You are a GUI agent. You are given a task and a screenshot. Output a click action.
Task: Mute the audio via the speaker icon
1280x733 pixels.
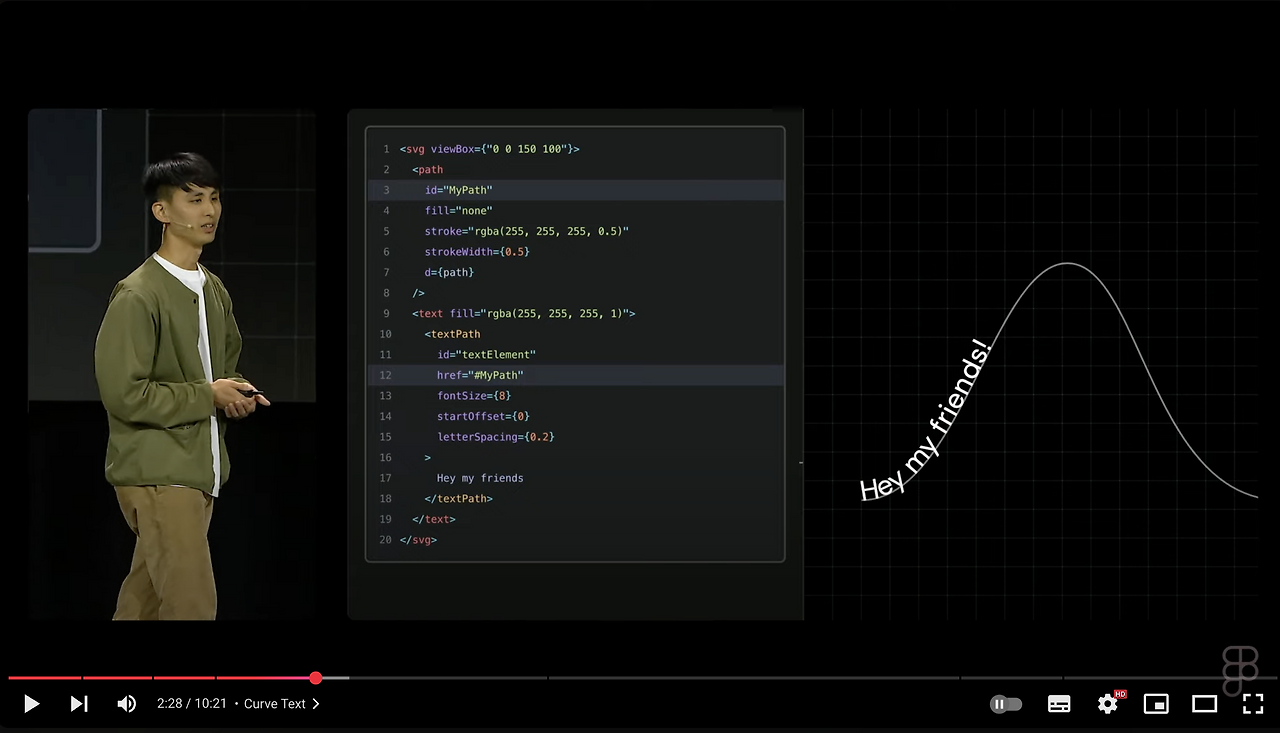[126, 703]
